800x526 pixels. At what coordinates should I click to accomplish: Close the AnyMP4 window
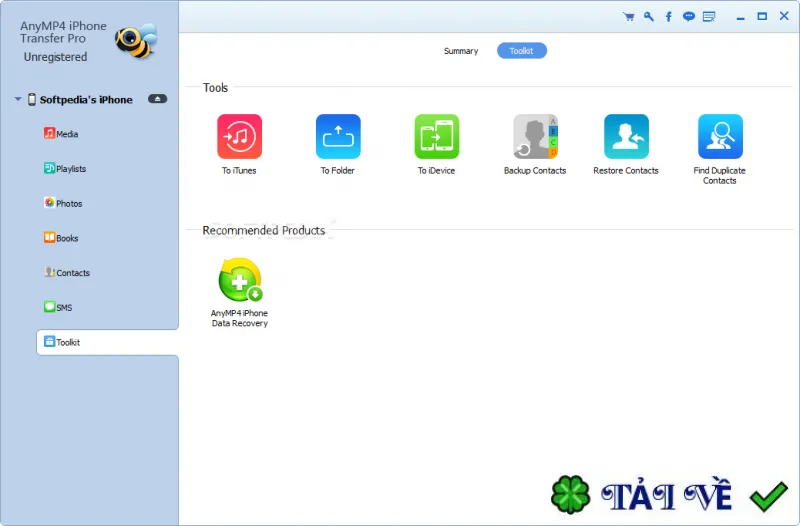[x=785, y=16]
